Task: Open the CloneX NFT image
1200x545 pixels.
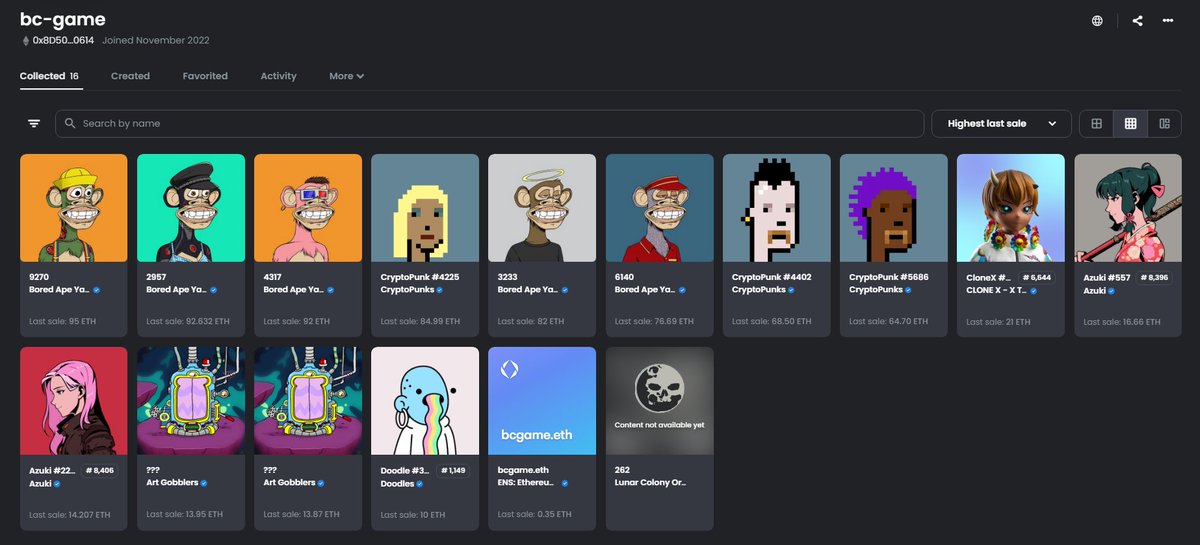Action: coord(1011,208)
